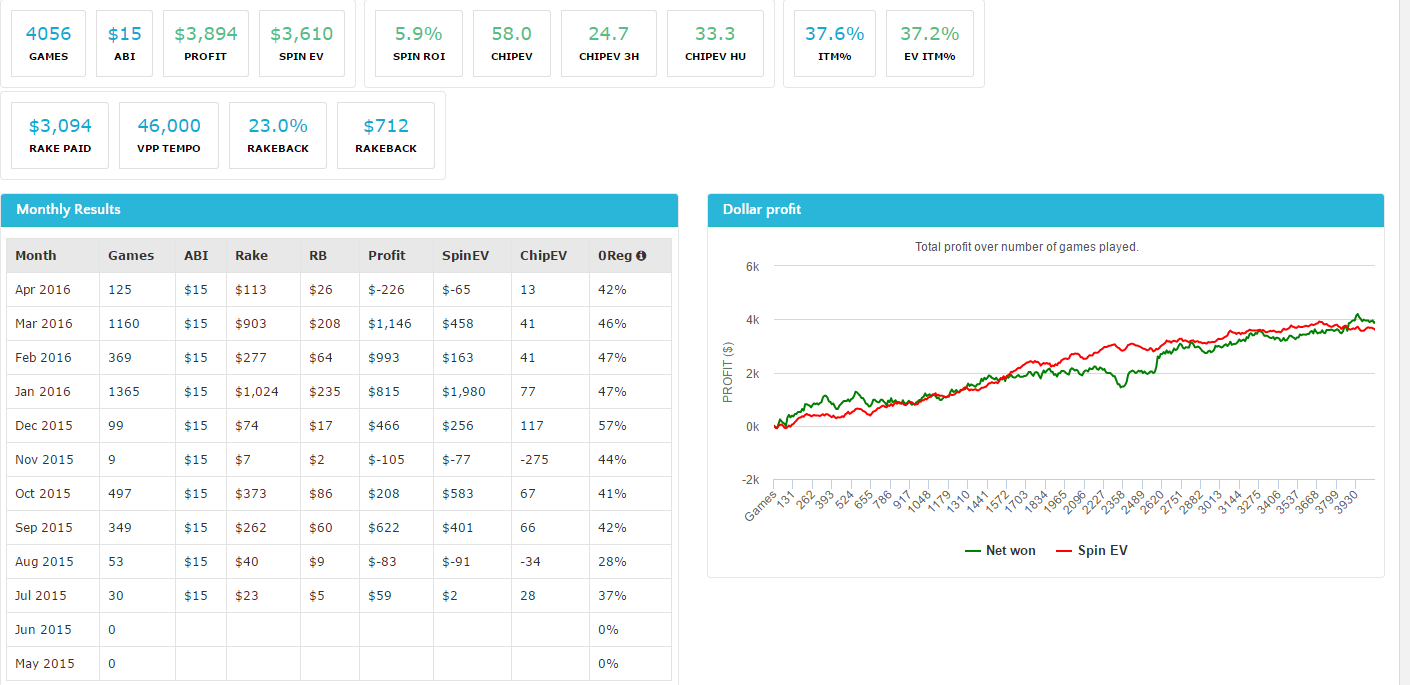Select the 4056 GAMES stat card
Screen dimensions: 1410x685
(x=49, y=43)
